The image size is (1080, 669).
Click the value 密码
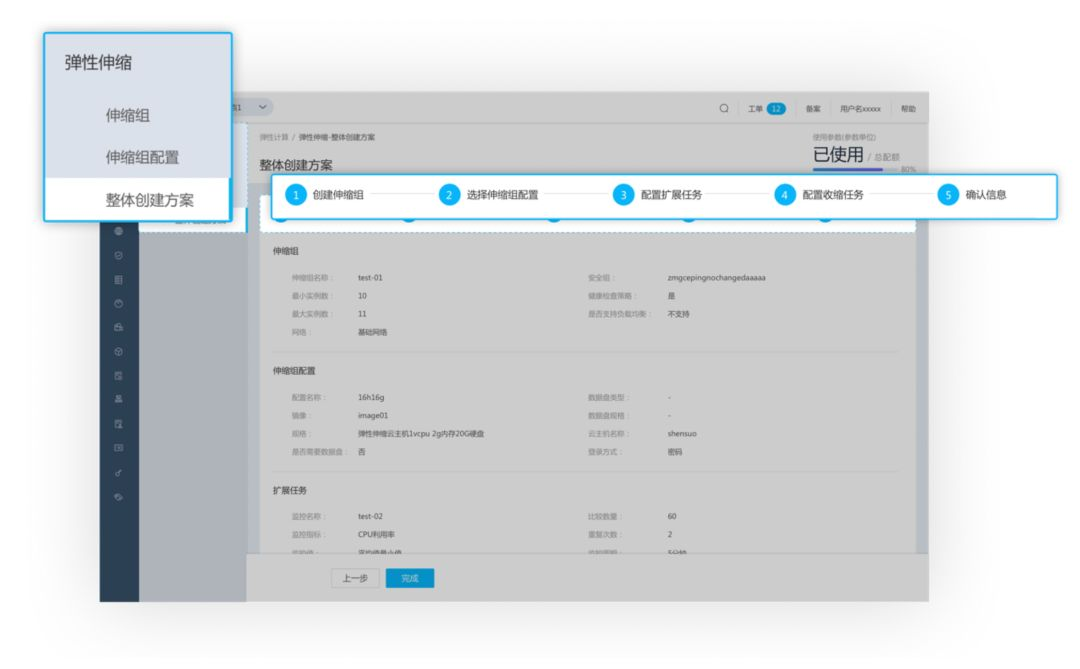pyautogui.click(x=675, y=452)
